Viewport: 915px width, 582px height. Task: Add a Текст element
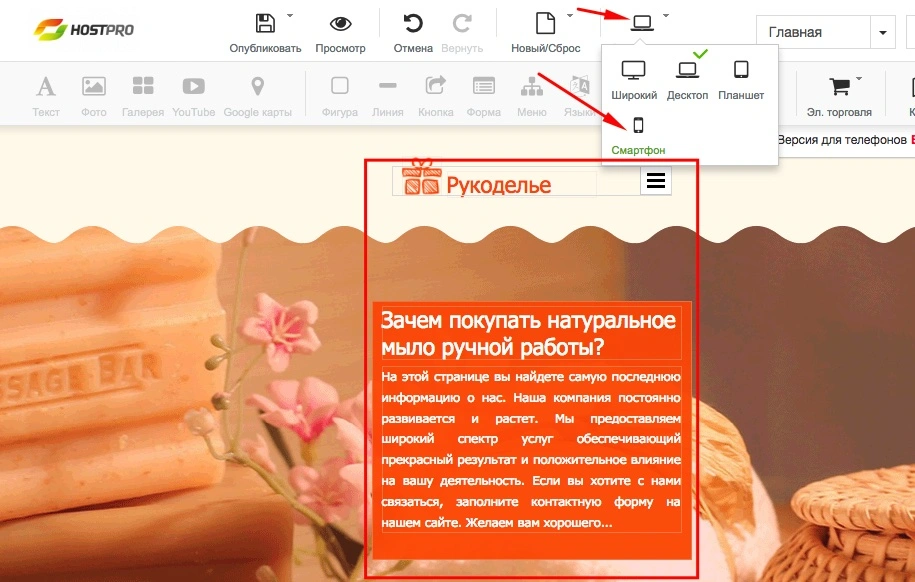click(46, 96)
